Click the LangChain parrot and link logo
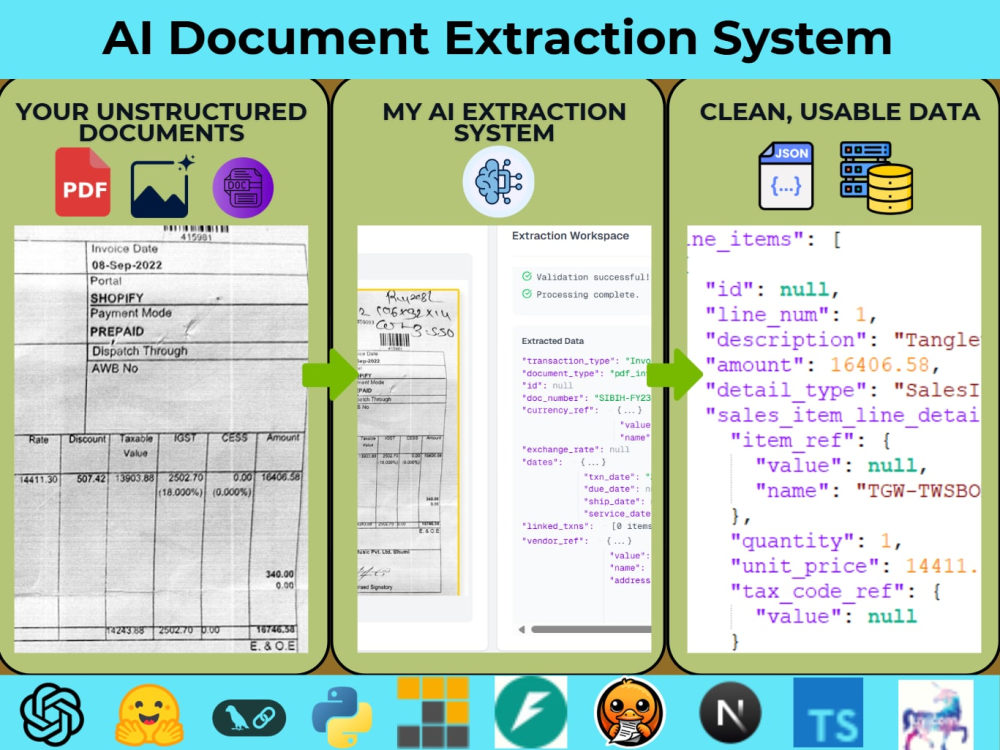Viewport: 1000px width, 750px height. pos(249,718)
